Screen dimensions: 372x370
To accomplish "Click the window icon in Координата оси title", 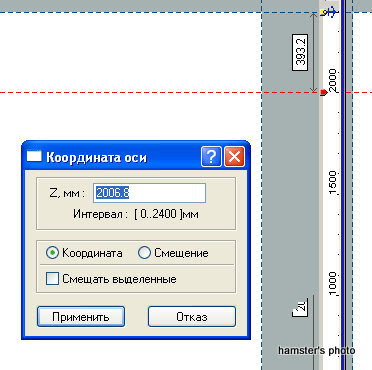I will click(34, 156).
